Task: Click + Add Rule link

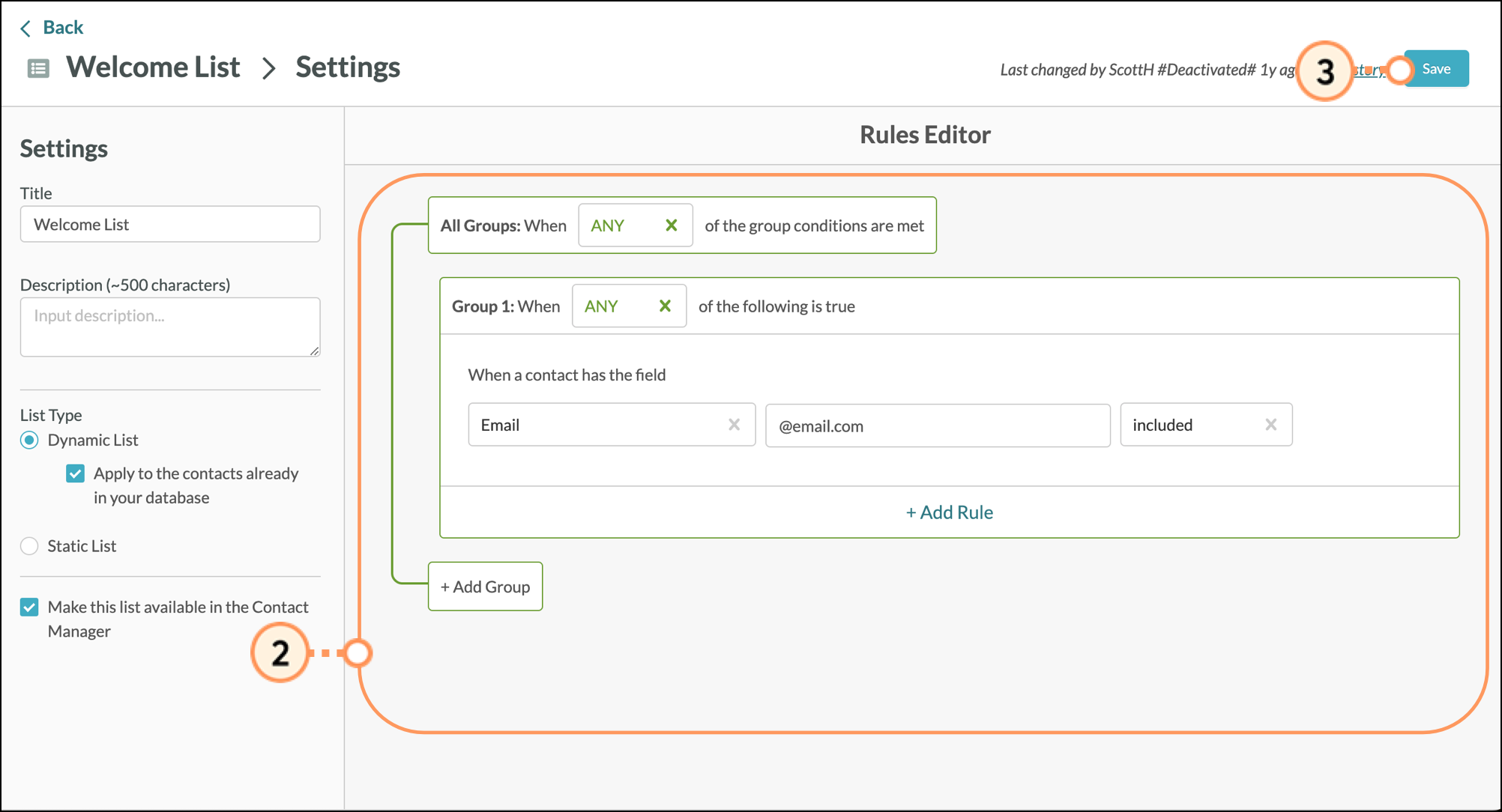Action: coord(949,512)
